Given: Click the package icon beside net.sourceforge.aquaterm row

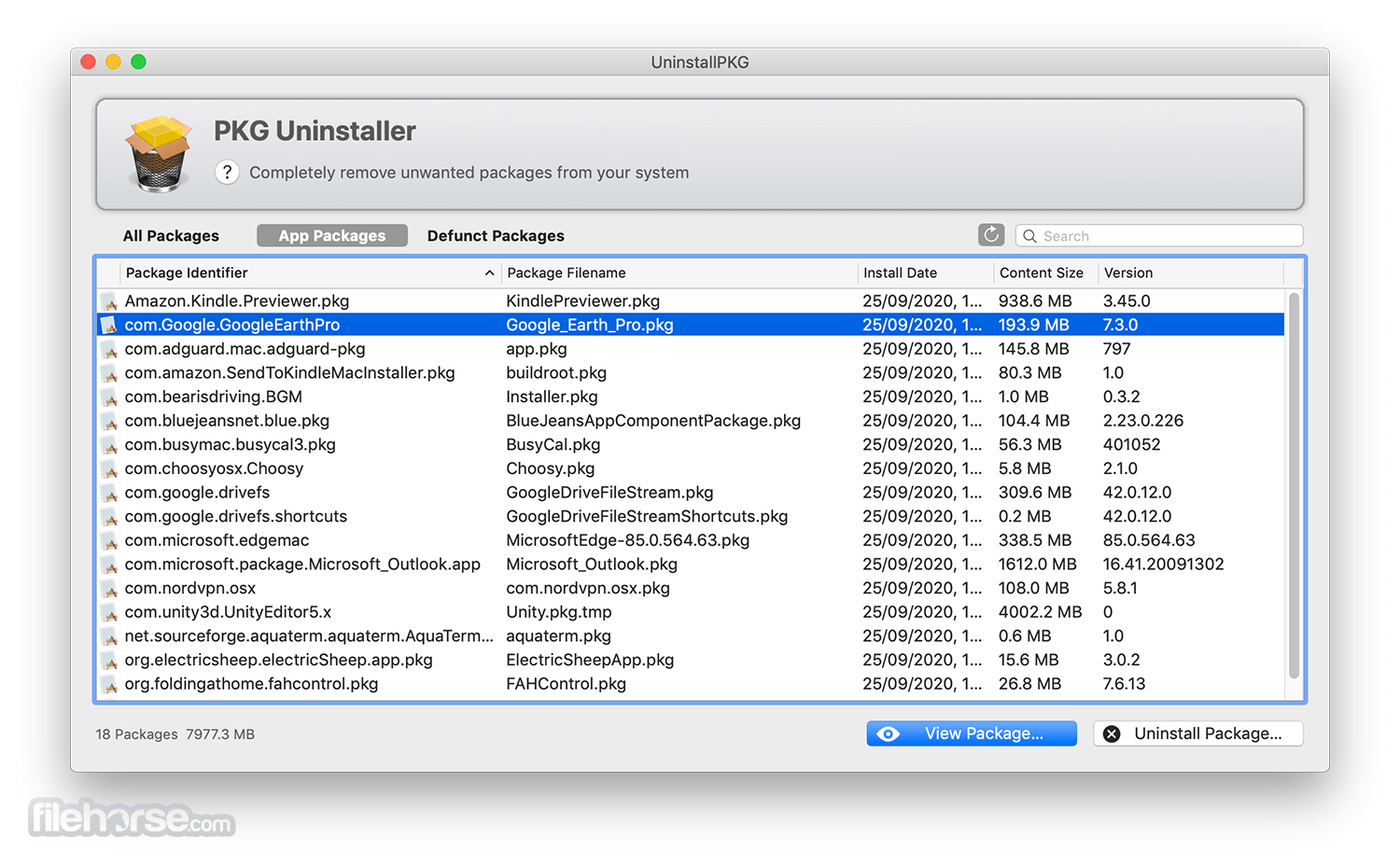Looking at the screenshot, I should (x=109, y=636).
